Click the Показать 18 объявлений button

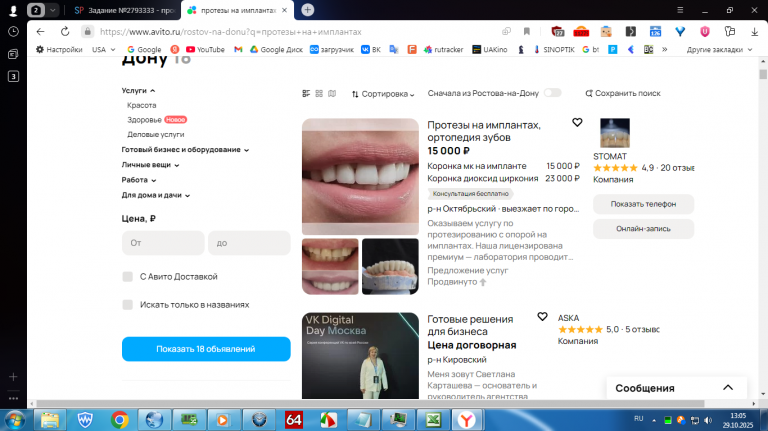click(x=206, y=349)
